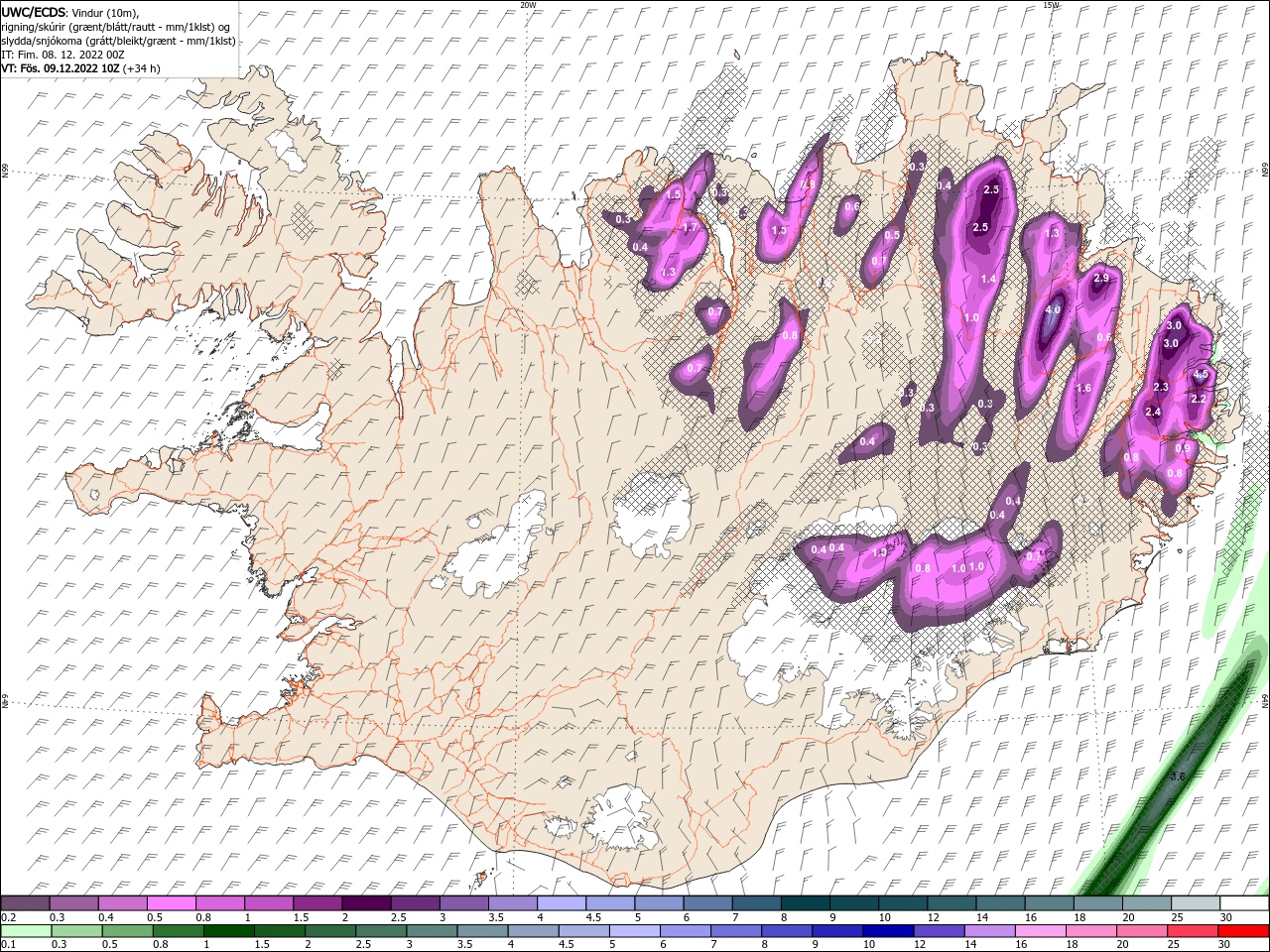
Task: Click the UWC/ECDS title text
Action: pyautogui.click(x=34, y=11)
